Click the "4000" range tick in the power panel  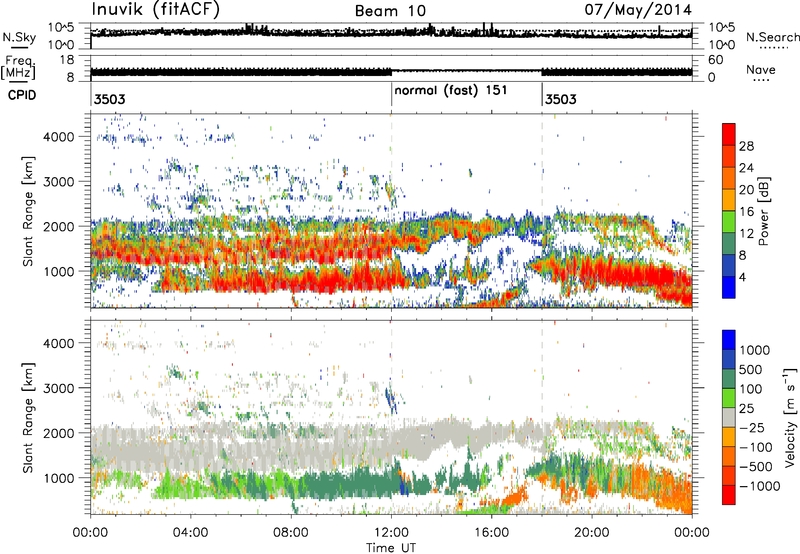click(58, 137)
